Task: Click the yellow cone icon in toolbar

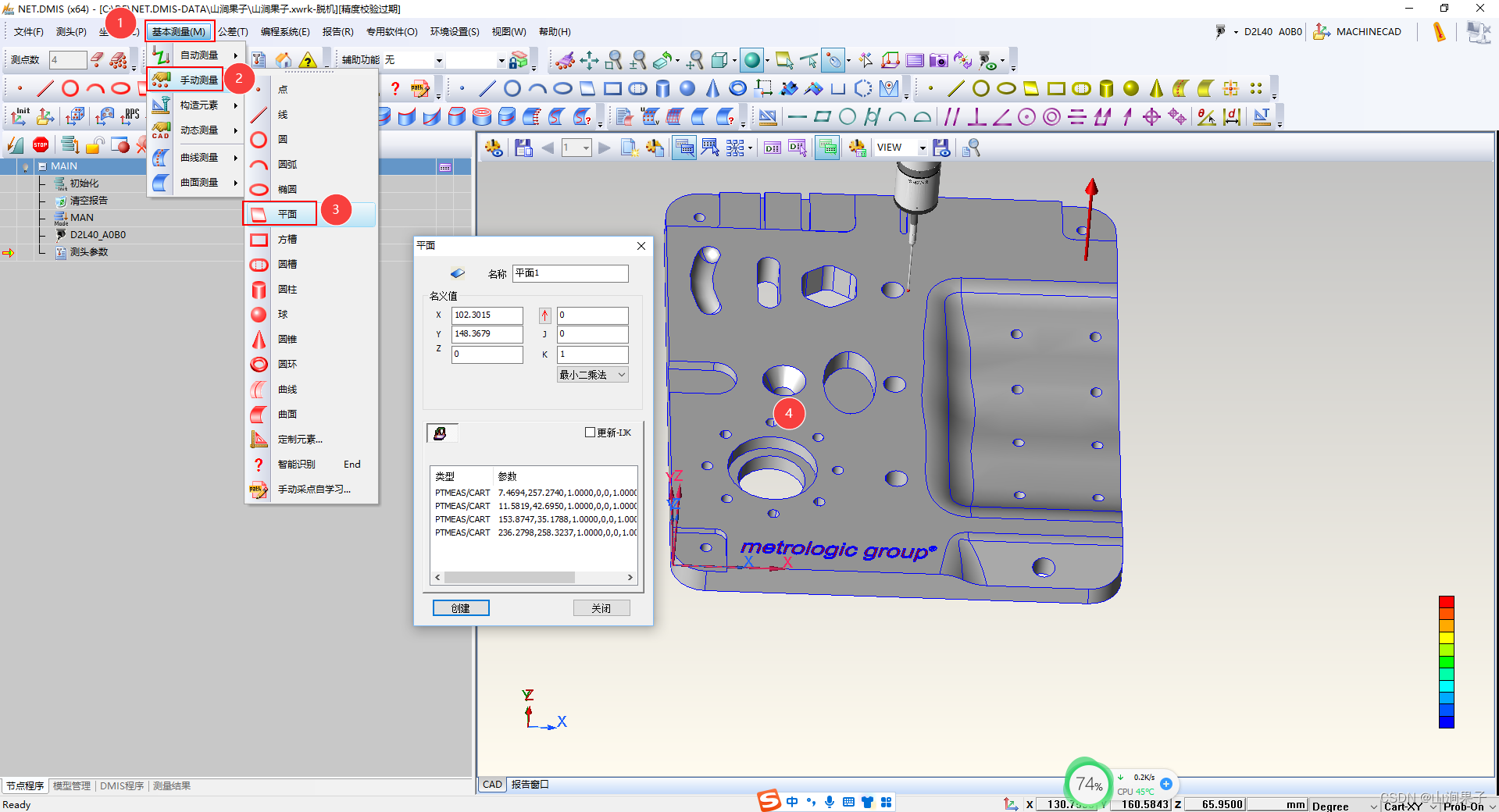Action: point(1156,88)
